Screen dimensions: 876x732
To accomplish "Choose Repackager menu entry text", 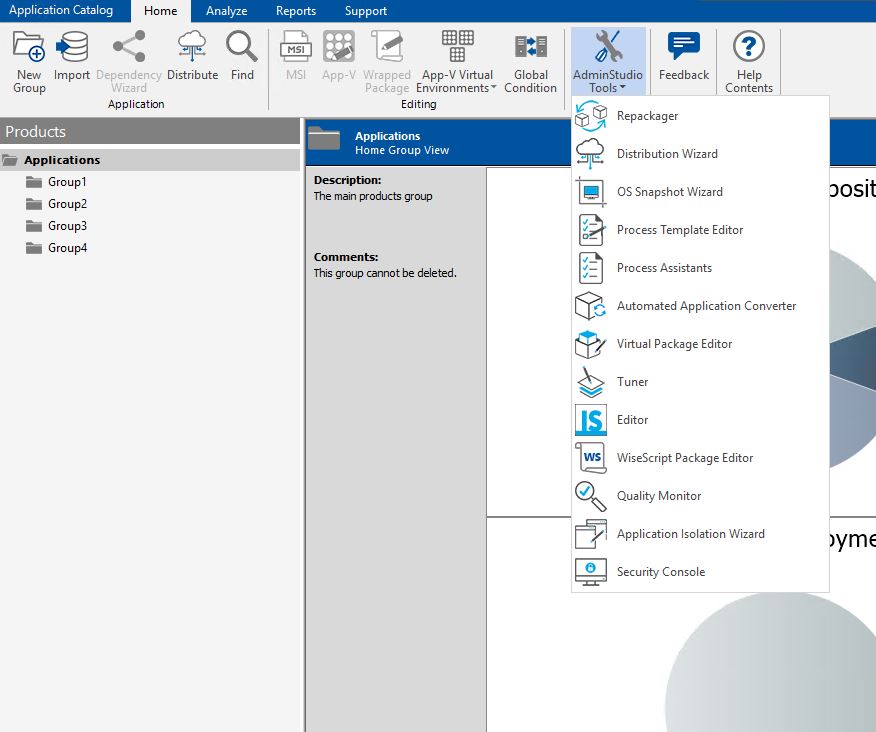I will 647,116.
